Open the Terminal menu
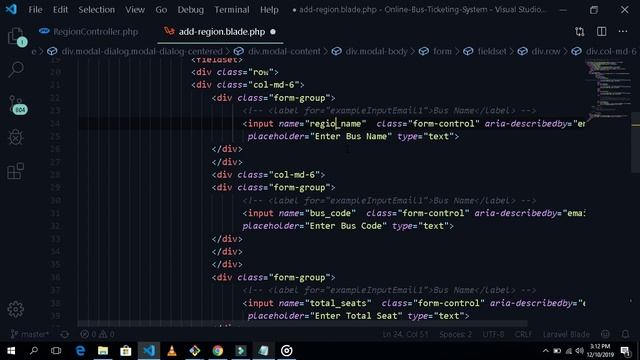This screenshot has height=360, width=640. click(231, 9)
